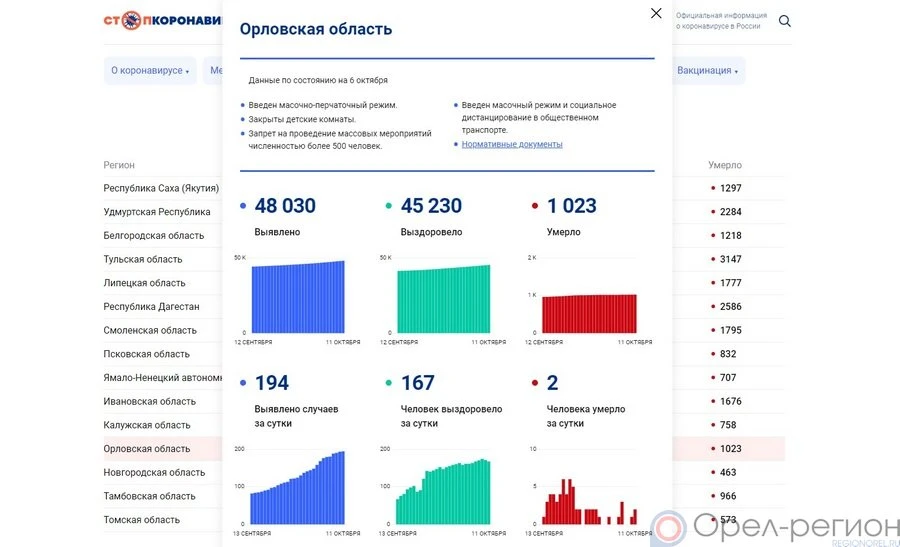
Task: Expand the О коронавирусе menu
Action: (150, 71)
